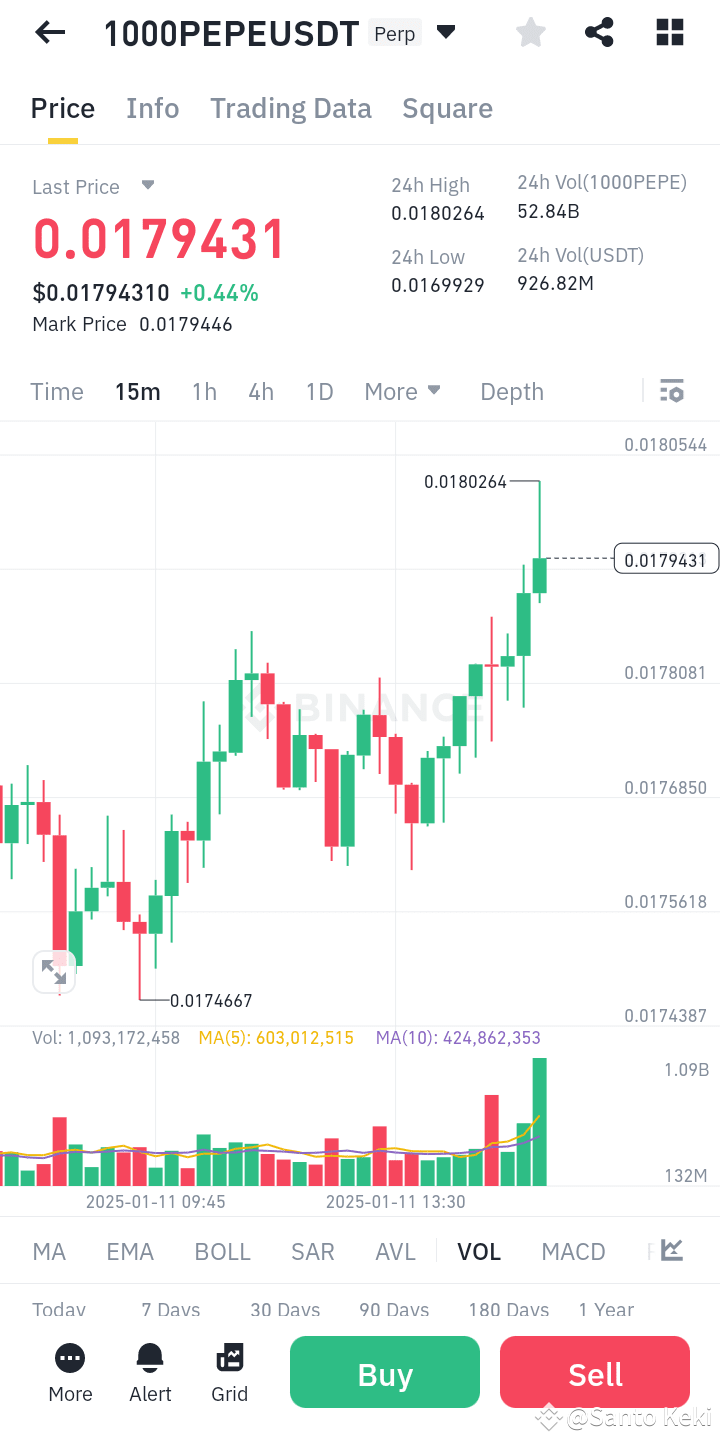
Task: Select the 7 Days range link
Action: pyautogui.click(x=169, y=1310)
